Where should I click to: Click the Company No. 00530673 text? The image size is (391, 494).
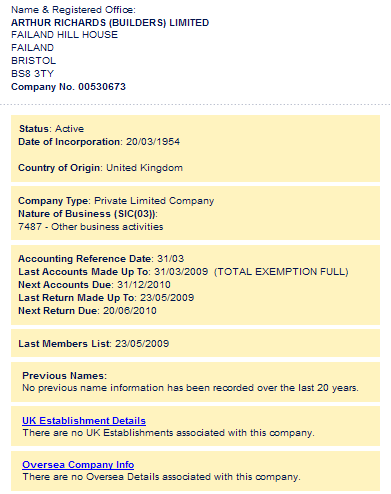click(68, 87)
